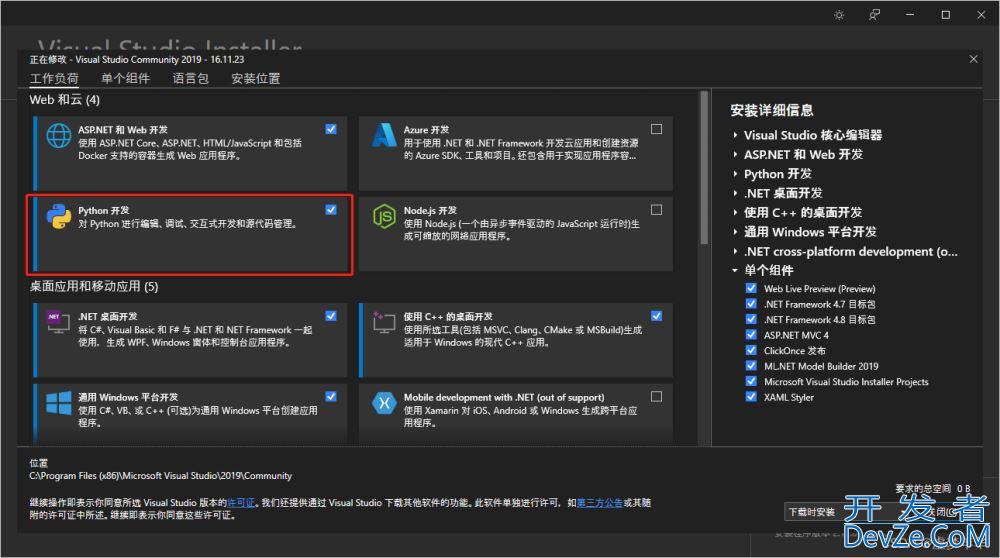Click the workloads list vertical scrollbar

704,168
